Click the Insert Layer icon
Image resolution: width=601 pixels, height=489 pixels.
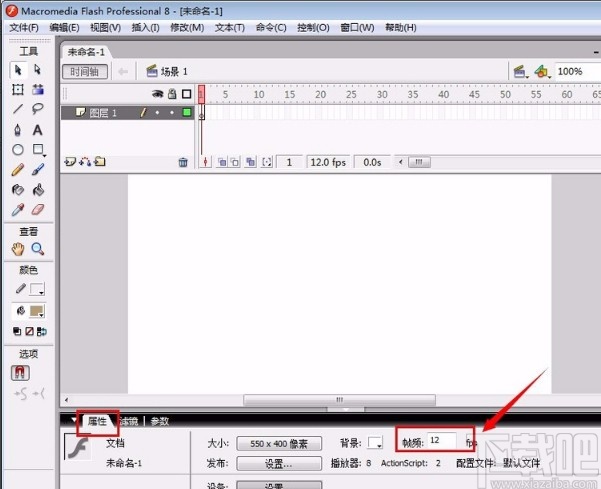click(x=70, y=162)
